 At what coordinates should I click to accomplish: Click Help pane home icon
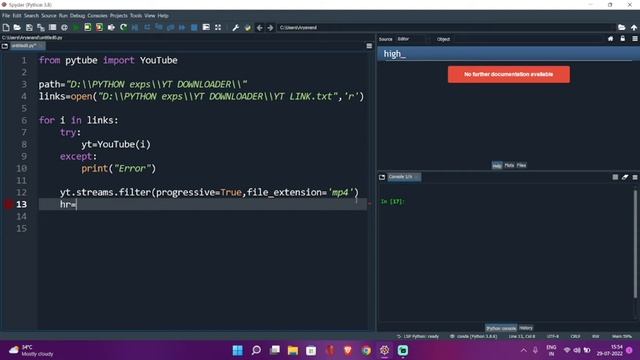(x=611, y=39)
